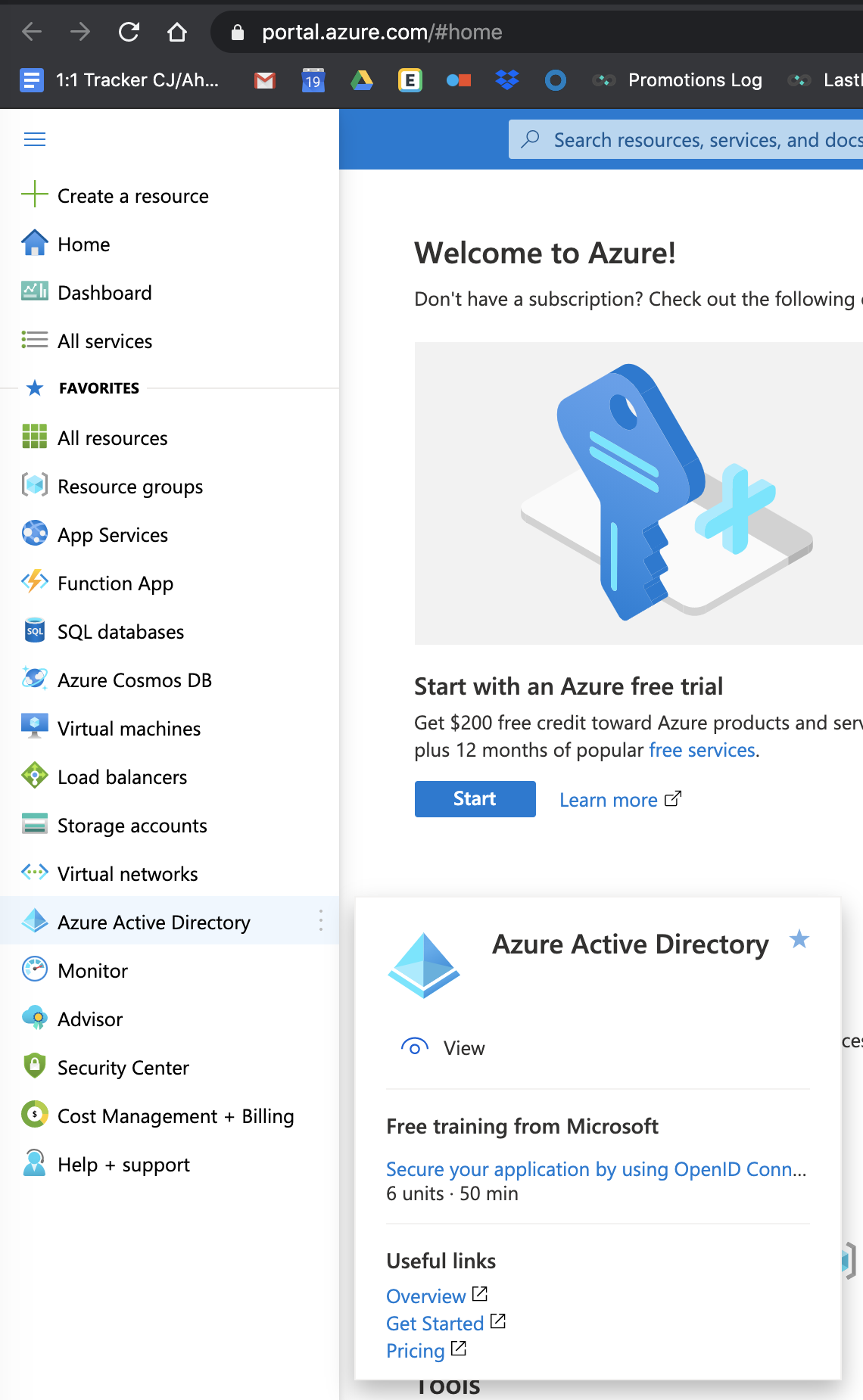Open the 1:1 Tracker CJ/Ah... bookmark

(119, 80)
